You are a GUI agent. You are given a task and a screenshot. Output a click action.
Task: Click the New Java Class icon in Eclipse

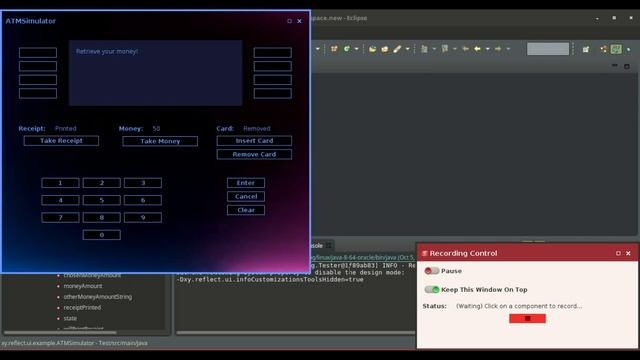coord(347,49)
